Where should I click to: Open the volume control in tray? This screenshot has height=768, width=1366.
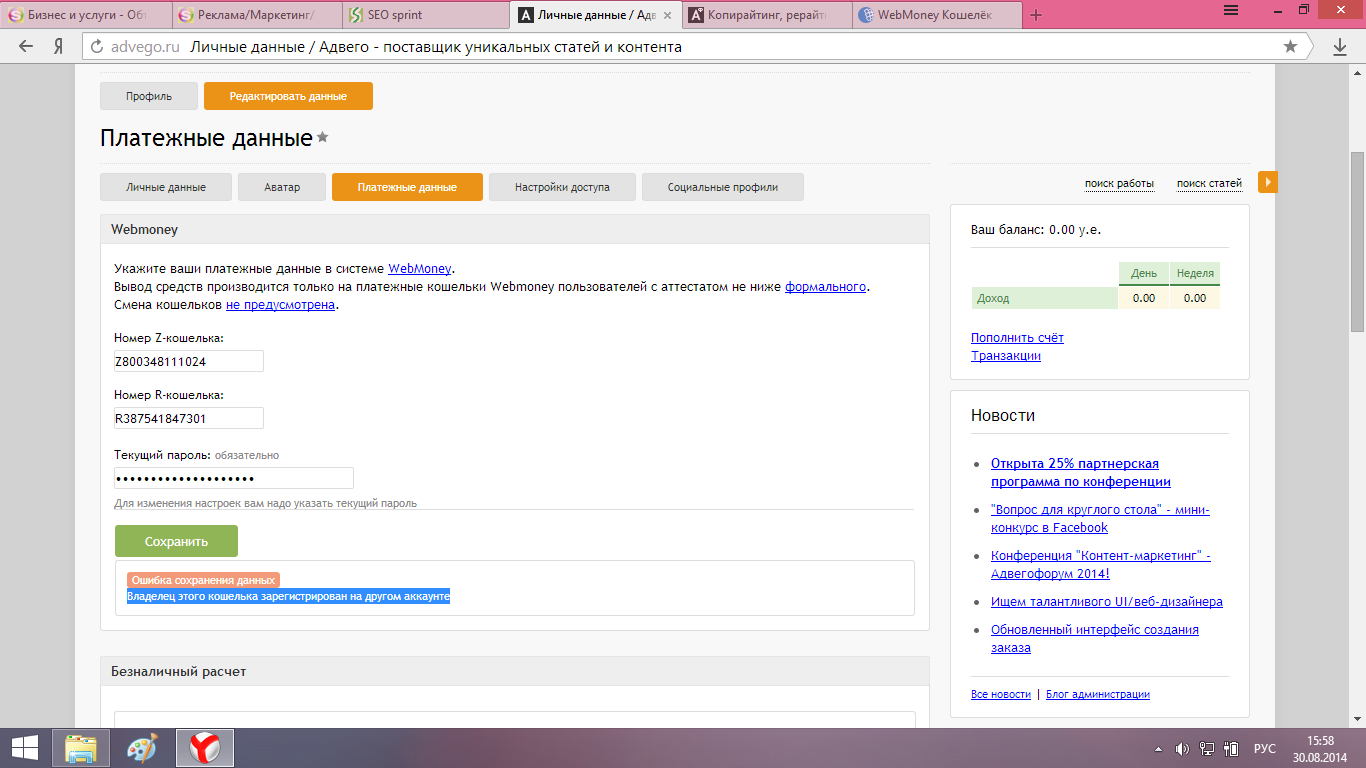coord(1182,748)
